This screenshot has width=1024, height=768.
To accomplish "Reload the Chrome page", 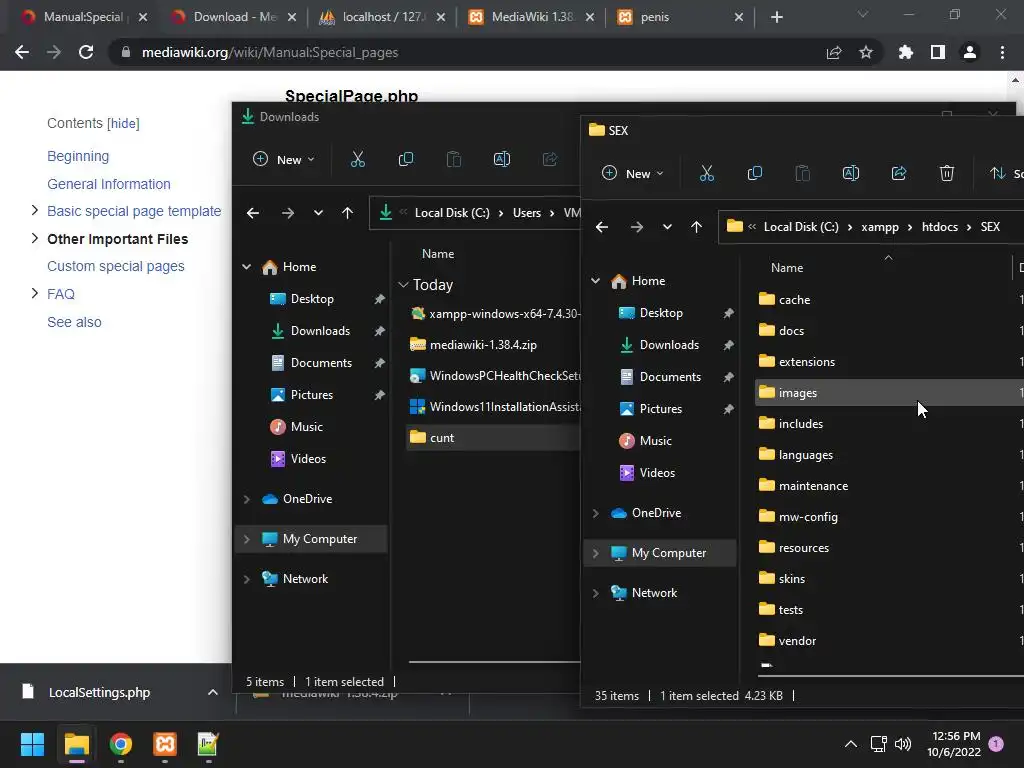I will 86,52.
